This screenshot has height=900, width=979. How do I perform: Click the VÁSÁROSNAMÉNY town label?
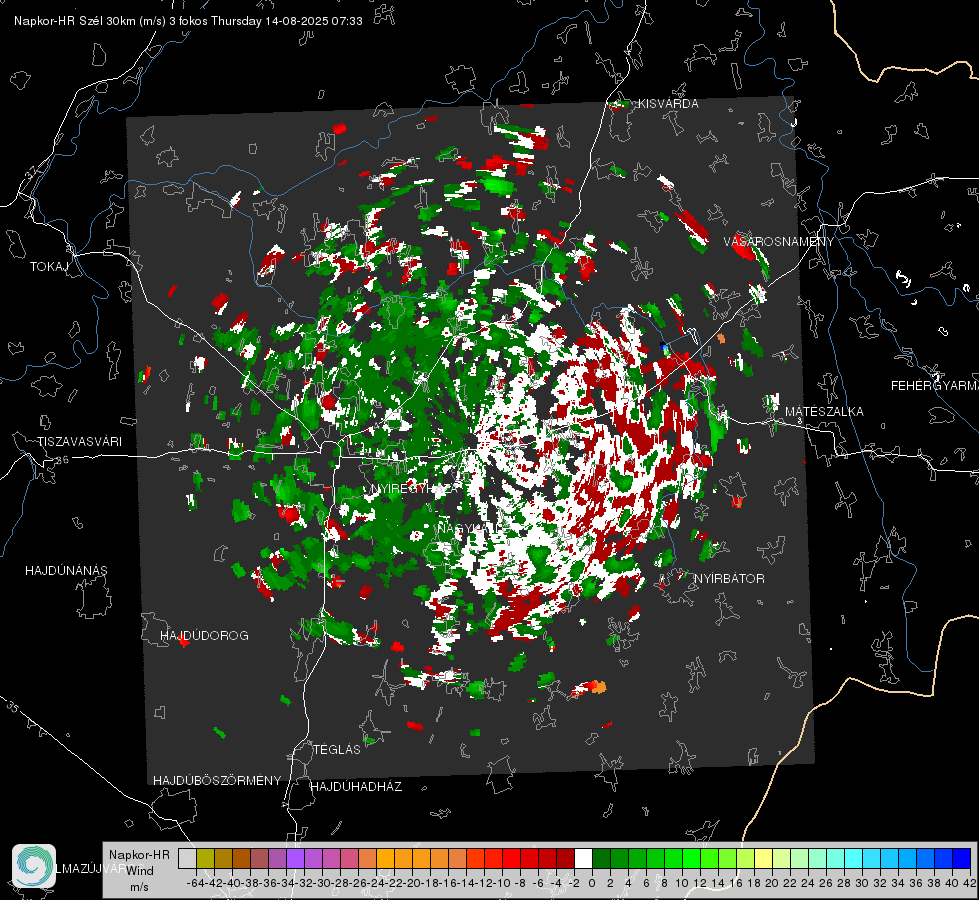click(779, 242)
